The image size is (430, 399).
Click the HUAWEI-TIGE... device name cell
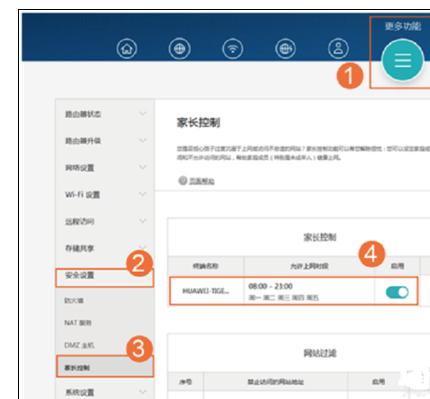[x=206, y=291]
